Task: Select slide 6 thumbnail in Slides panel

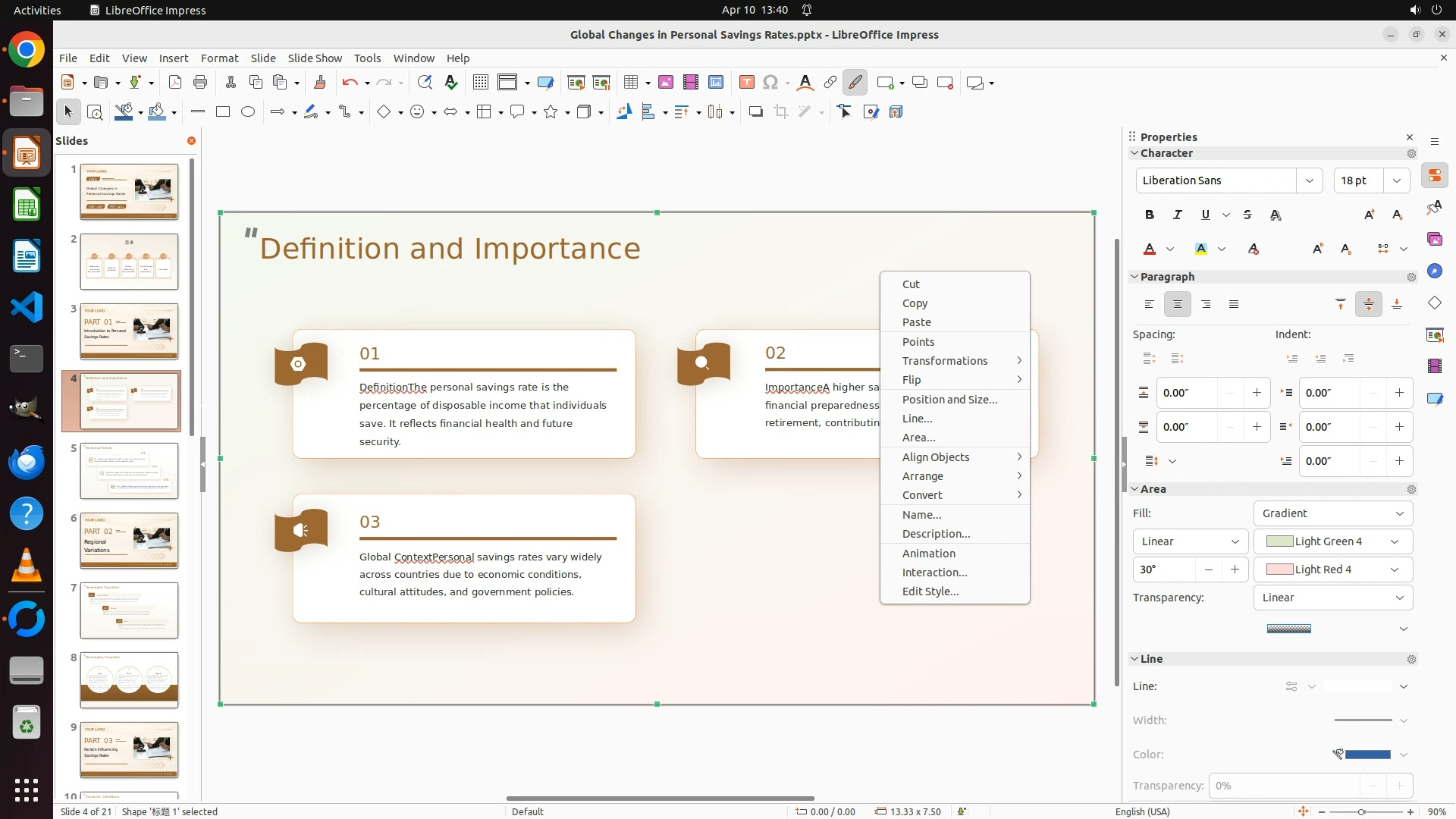Action: tap(129, 541)
